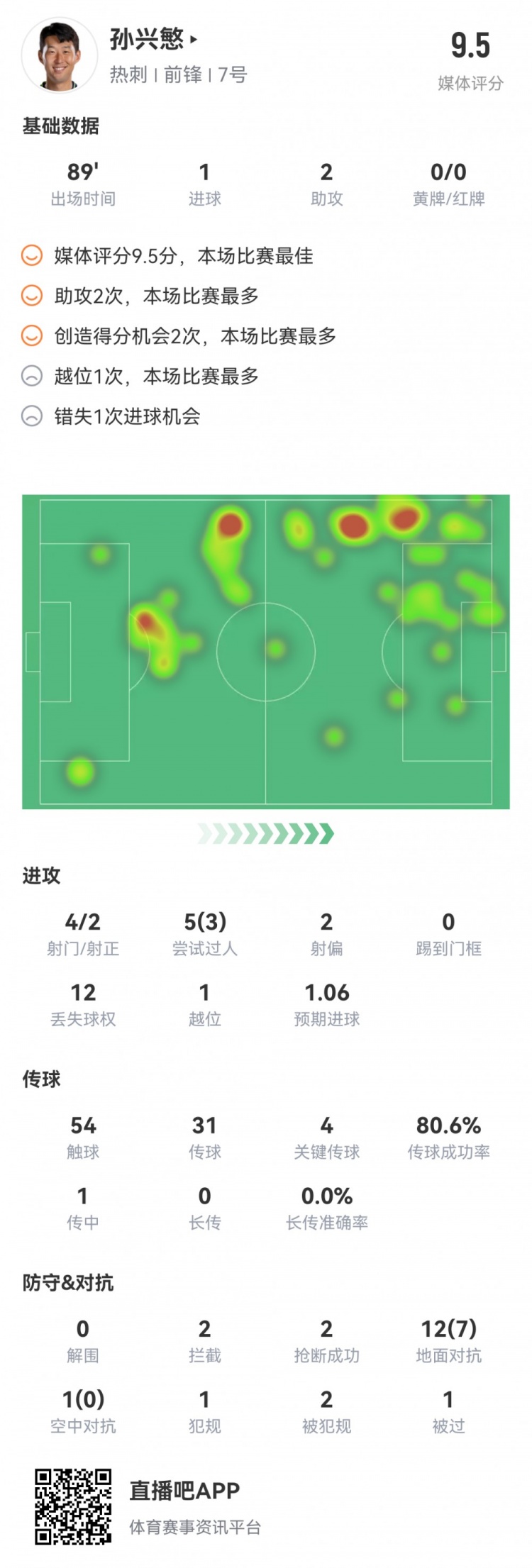This screenshot has height=1568, width=532.
Task: Click the gray sad face beside 错失1次进球机会
Action: pos(32,416)
